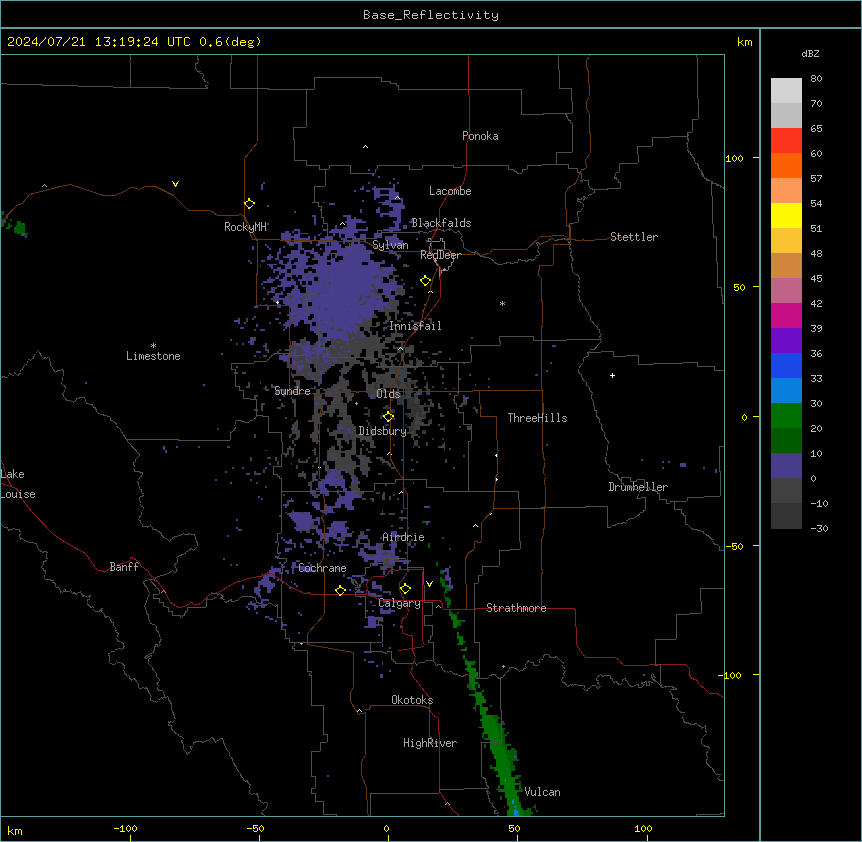This screenshot has height=842, width=862.
Task: Click the Ponoka label
Action: coord(480,136)
